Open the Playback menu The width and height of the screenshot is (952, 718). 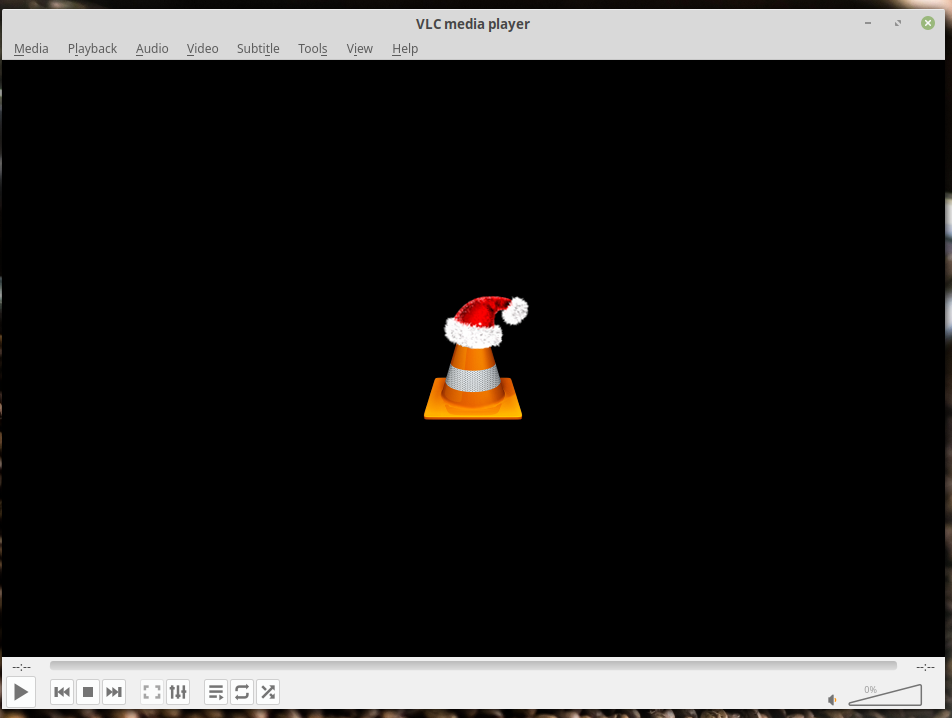tap(92, 49)
